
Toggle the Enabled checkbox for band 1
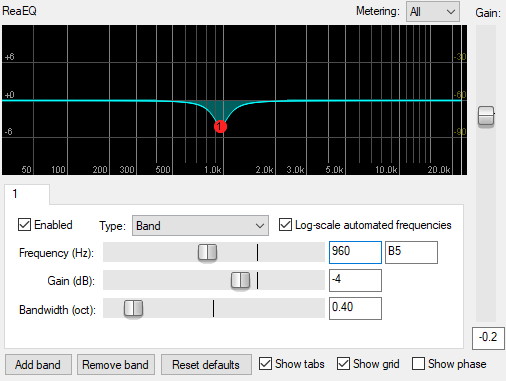[x=24, y=225]
